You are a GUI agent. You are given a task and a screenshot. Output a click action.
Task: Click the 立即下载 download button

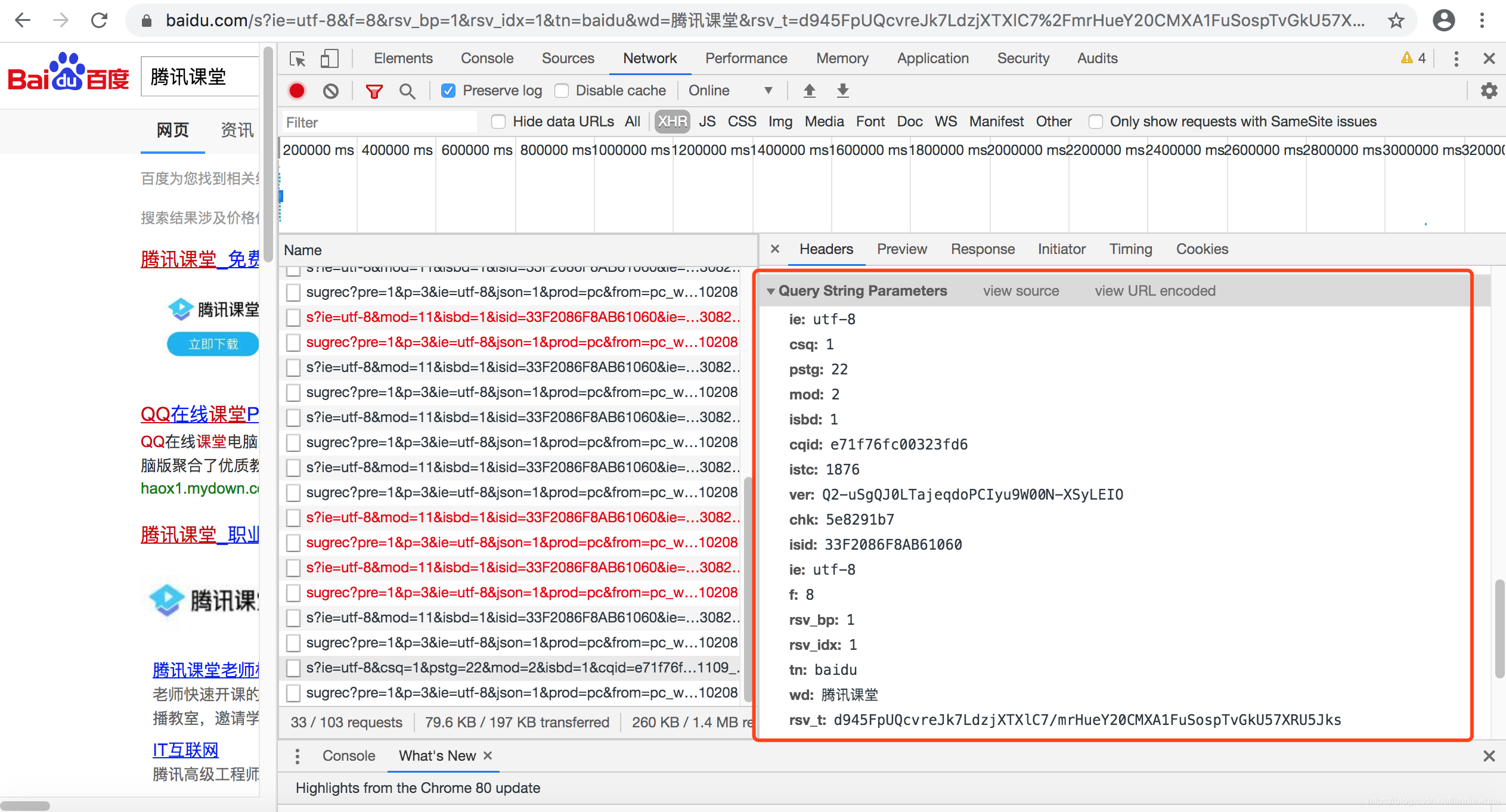pos(213,344)
